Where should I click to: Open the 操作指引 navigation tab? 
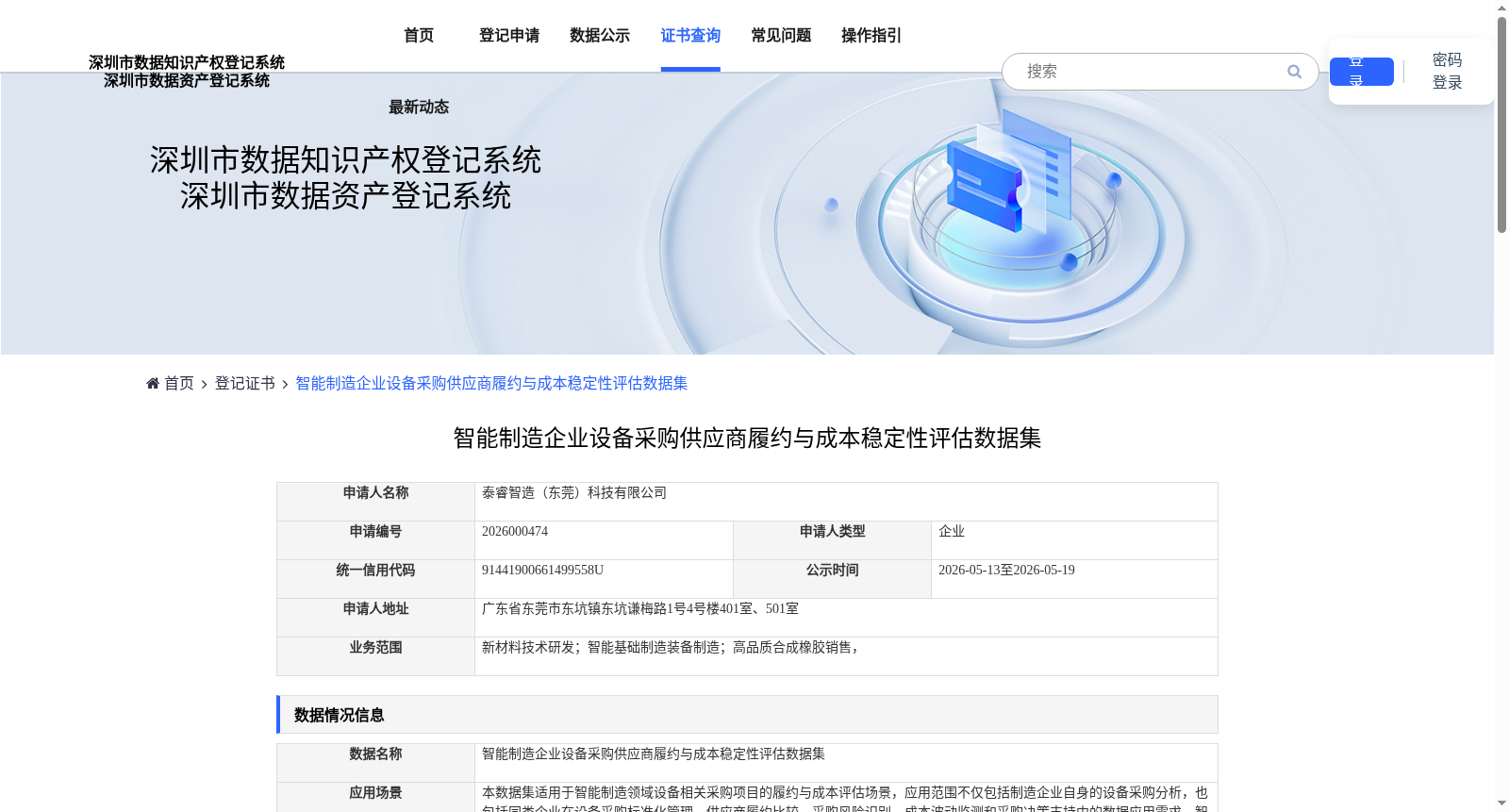tap(871, 36)
